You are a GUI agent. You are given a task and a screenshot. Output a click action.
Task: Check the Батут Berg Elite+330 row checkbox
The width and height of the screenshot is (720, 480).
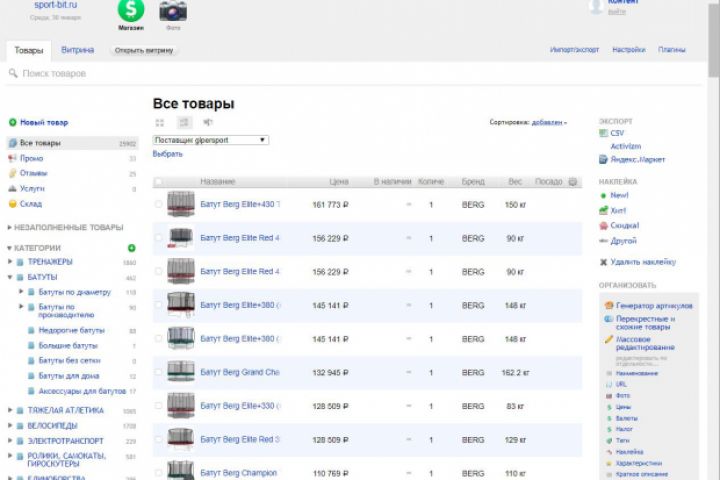tap(158, 406)
